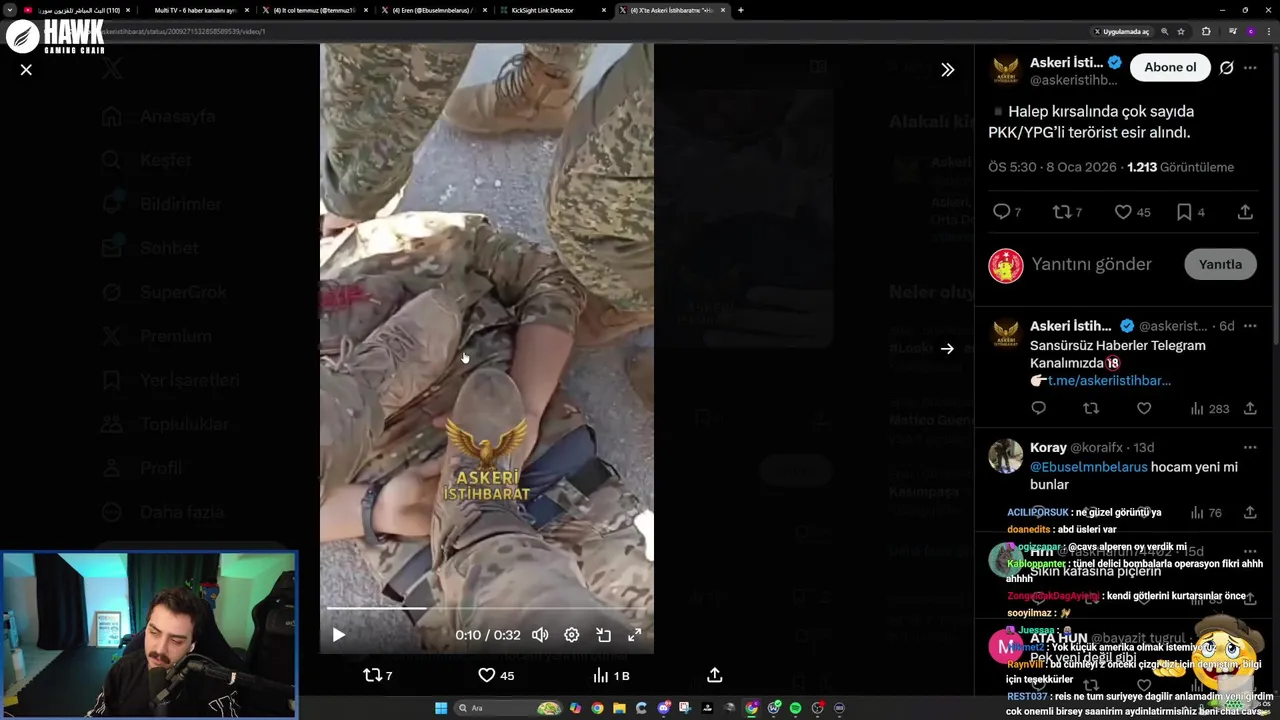Click the Yanıtını gönder reply field

pos(1092,264)
